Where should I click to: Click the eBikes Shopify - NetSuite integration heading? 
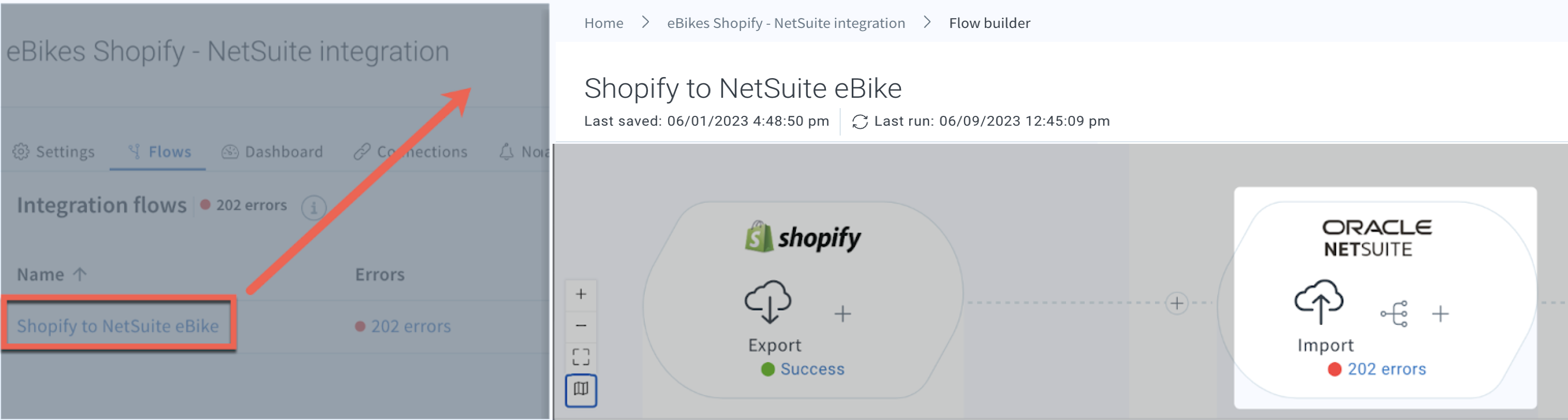pyautogui.click(x=228, y=52)
